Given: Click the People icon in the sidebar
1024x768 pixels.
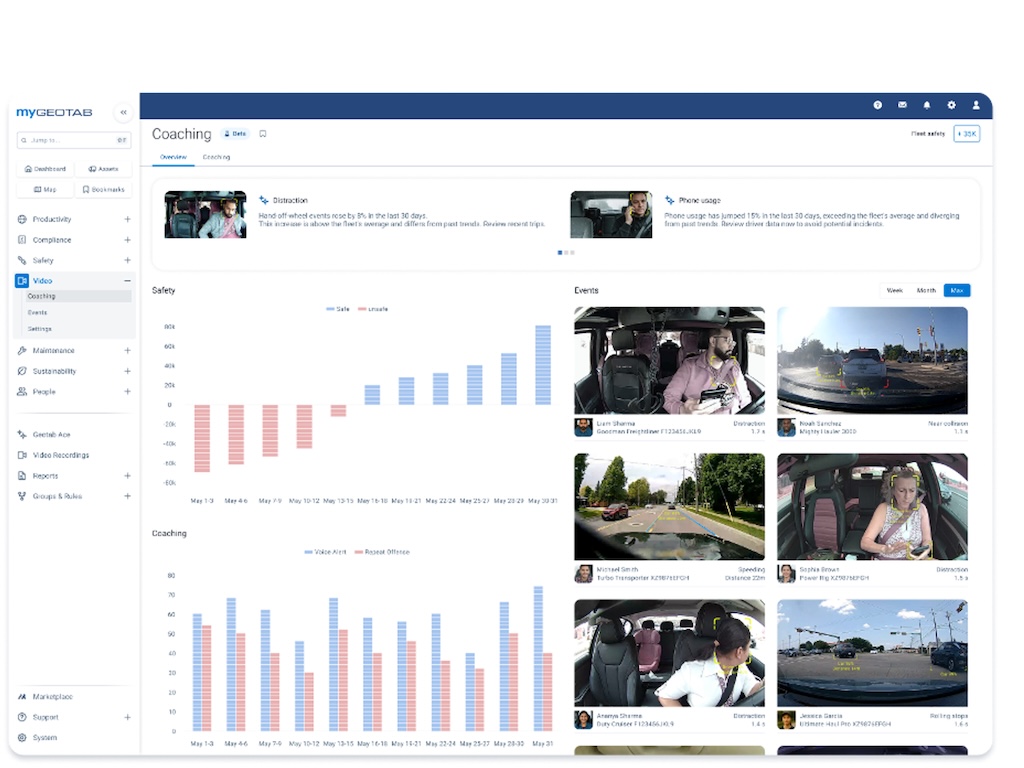Looking at the screenshot, I should (22, 392).
